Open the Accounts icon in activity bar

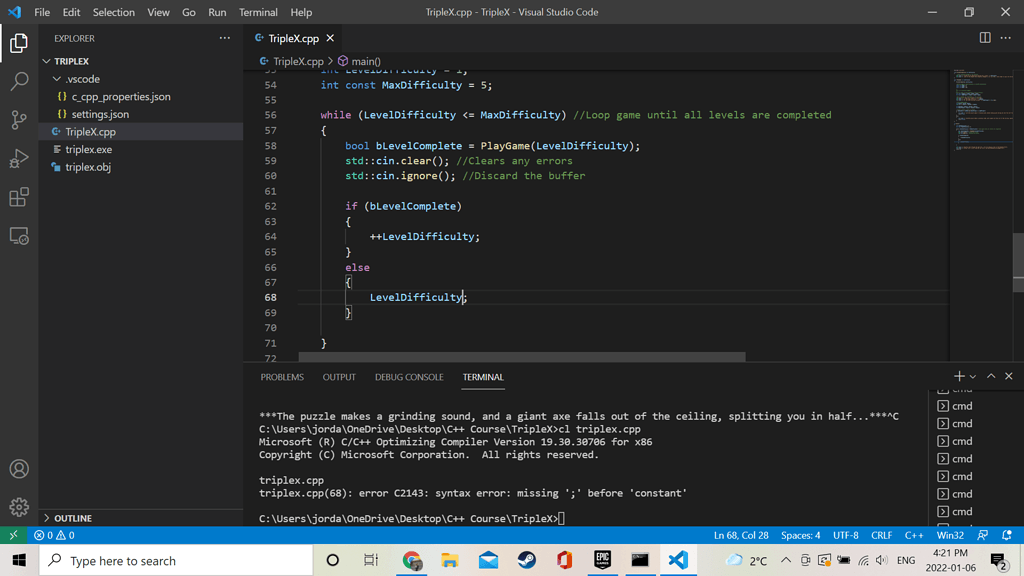(x=18, y=467)
